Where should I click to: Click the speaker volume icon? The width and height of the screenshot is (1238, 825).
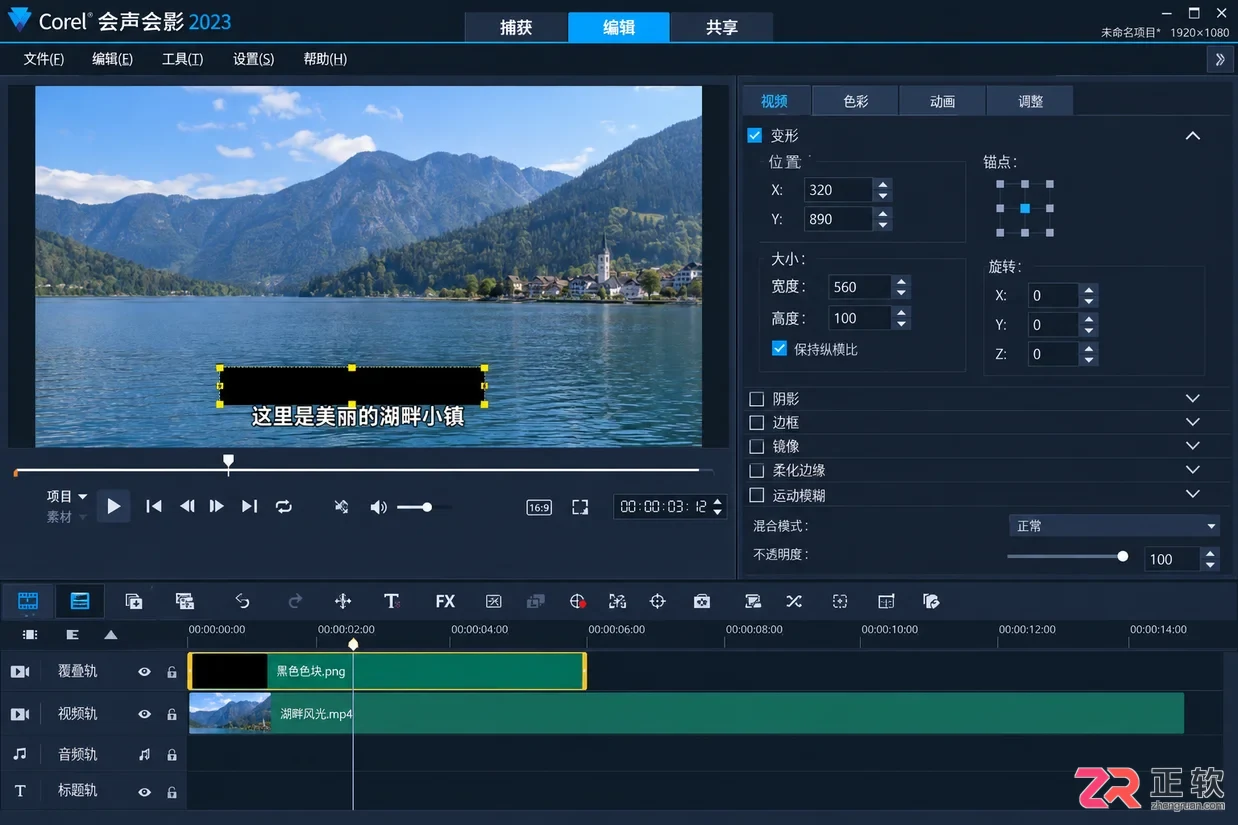pos(378,507)
